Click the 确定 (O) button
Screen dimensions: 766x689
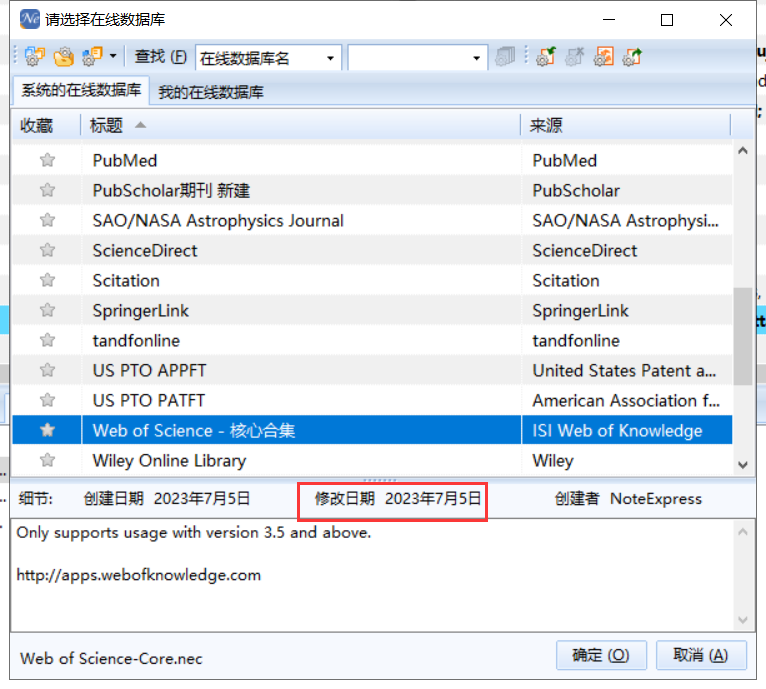[x=601, y=655]
